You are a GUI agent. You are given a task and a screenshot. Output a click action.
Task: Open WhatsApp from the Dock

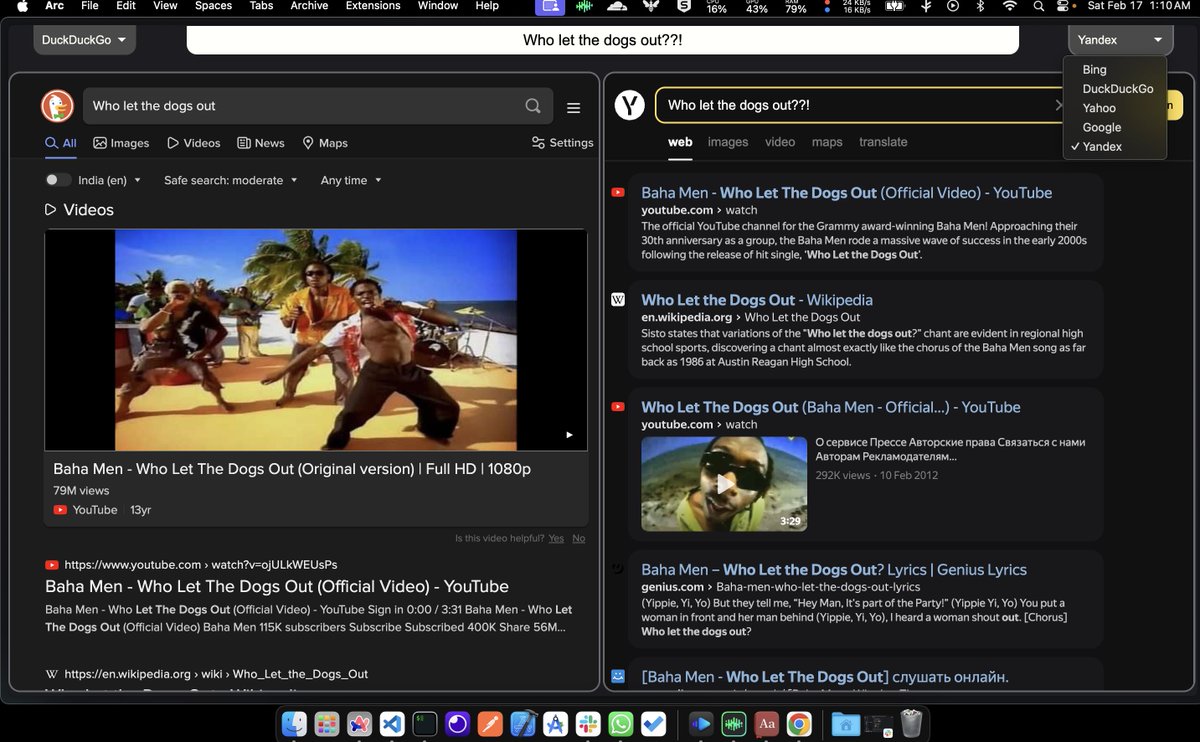click(x=620, y=723)
